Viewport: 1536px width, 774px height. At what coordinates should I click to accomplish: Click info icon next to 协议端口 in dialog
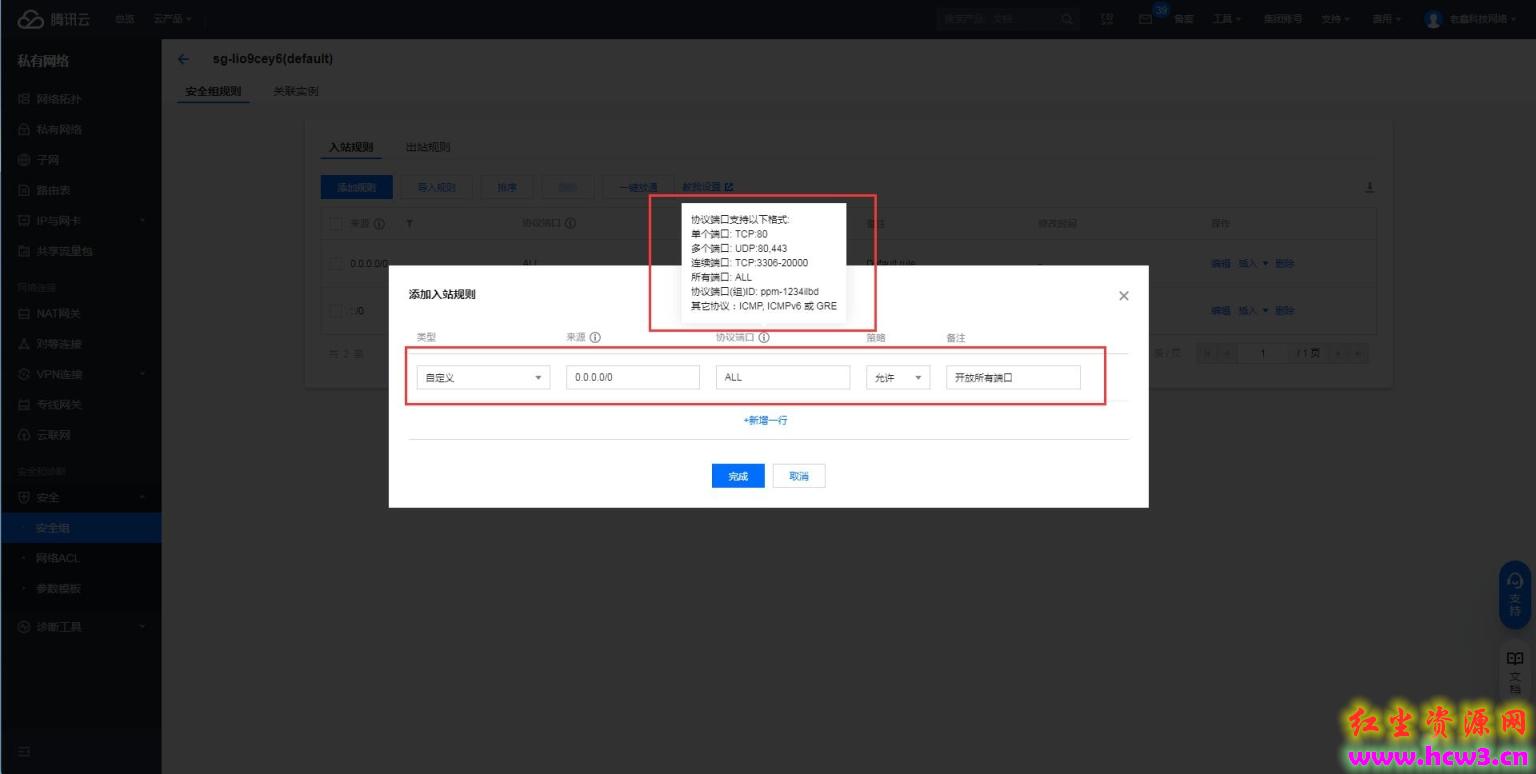[x=764, y=338]
